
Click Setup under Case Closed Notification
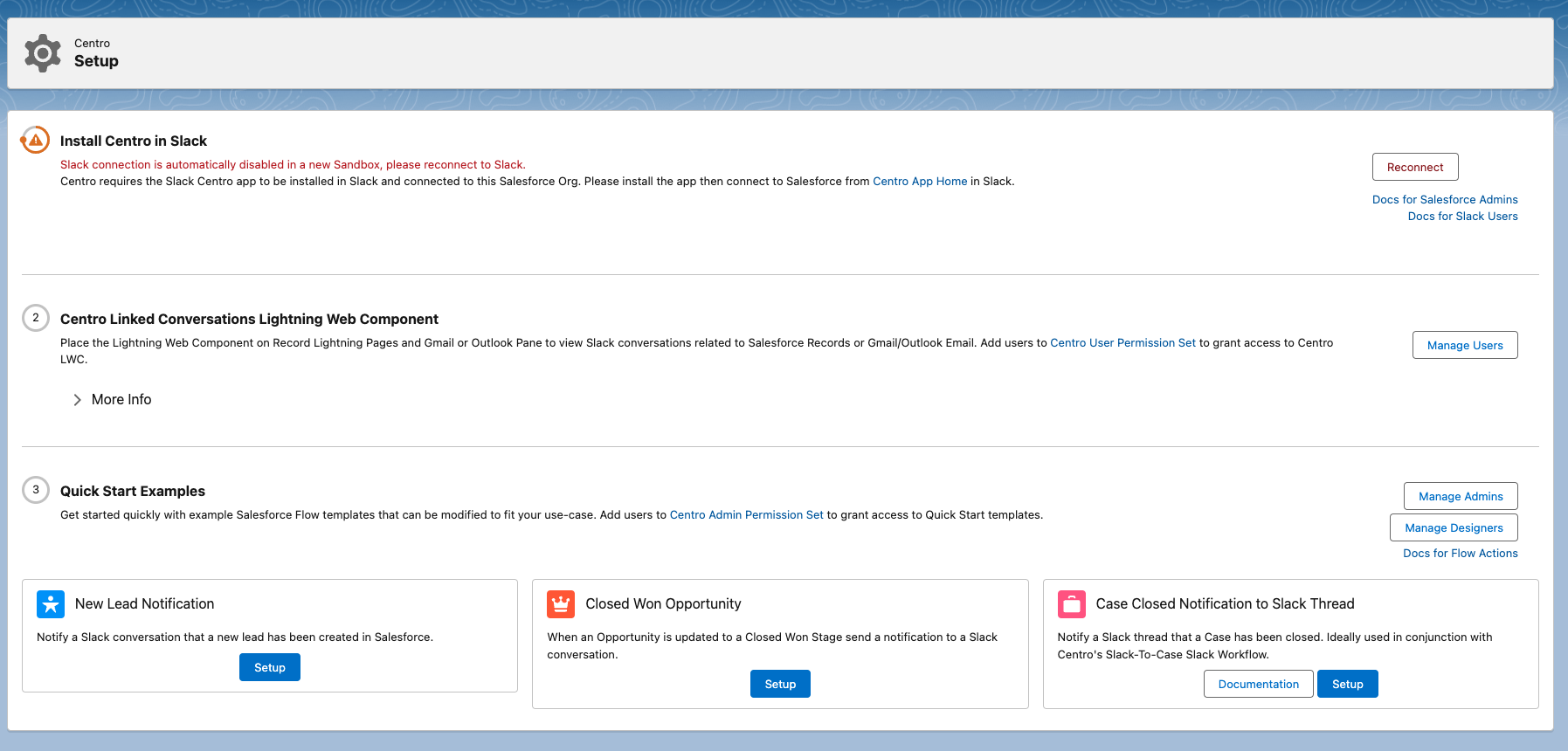coord(1348,684)
